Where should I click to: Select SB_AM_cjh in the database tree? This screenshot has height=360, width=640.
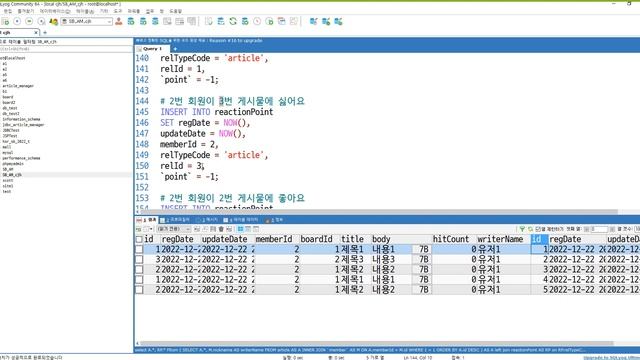point(12,175)
